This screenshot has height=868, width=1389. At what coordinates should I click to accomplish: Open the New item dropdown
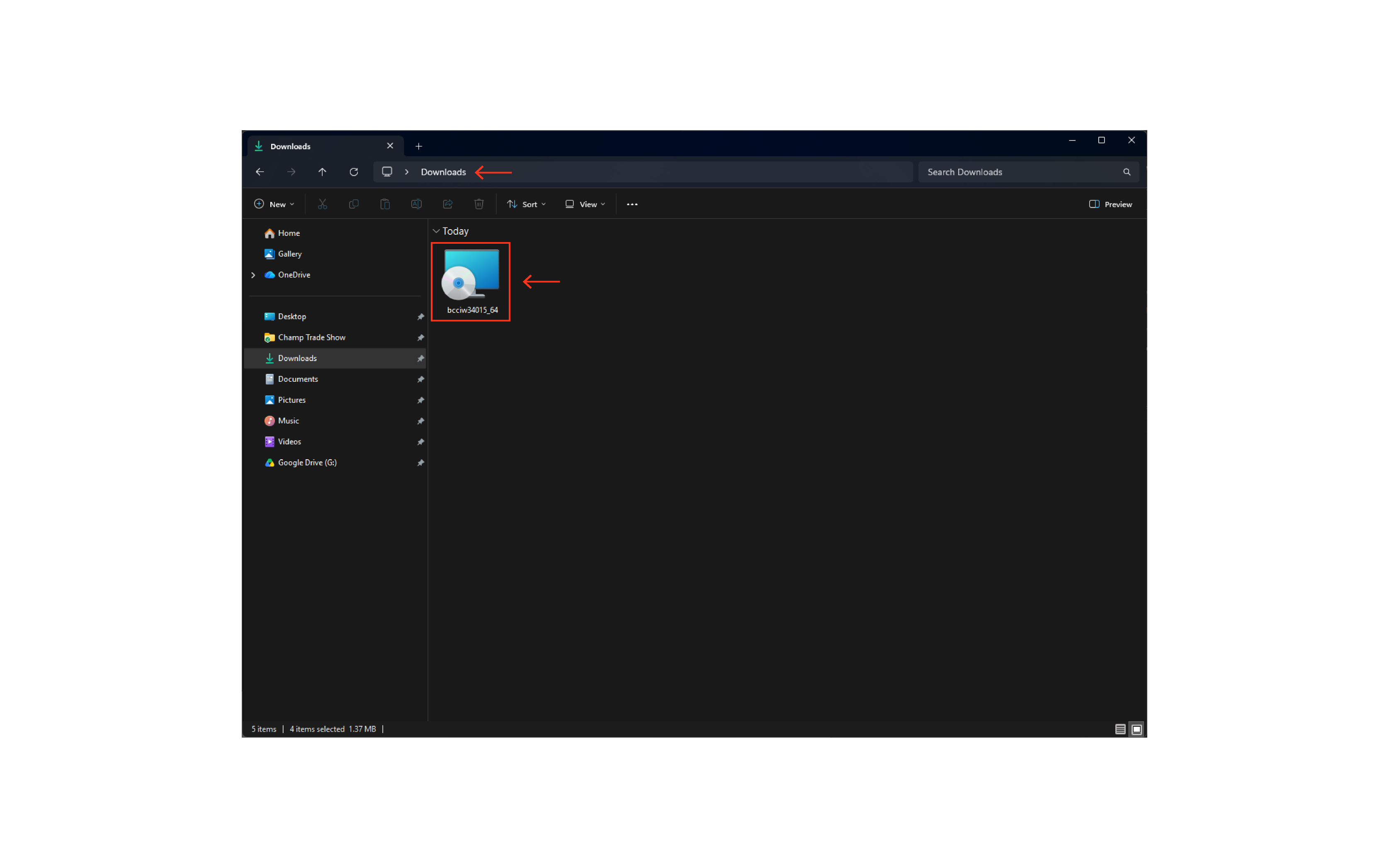pos(274,204)
